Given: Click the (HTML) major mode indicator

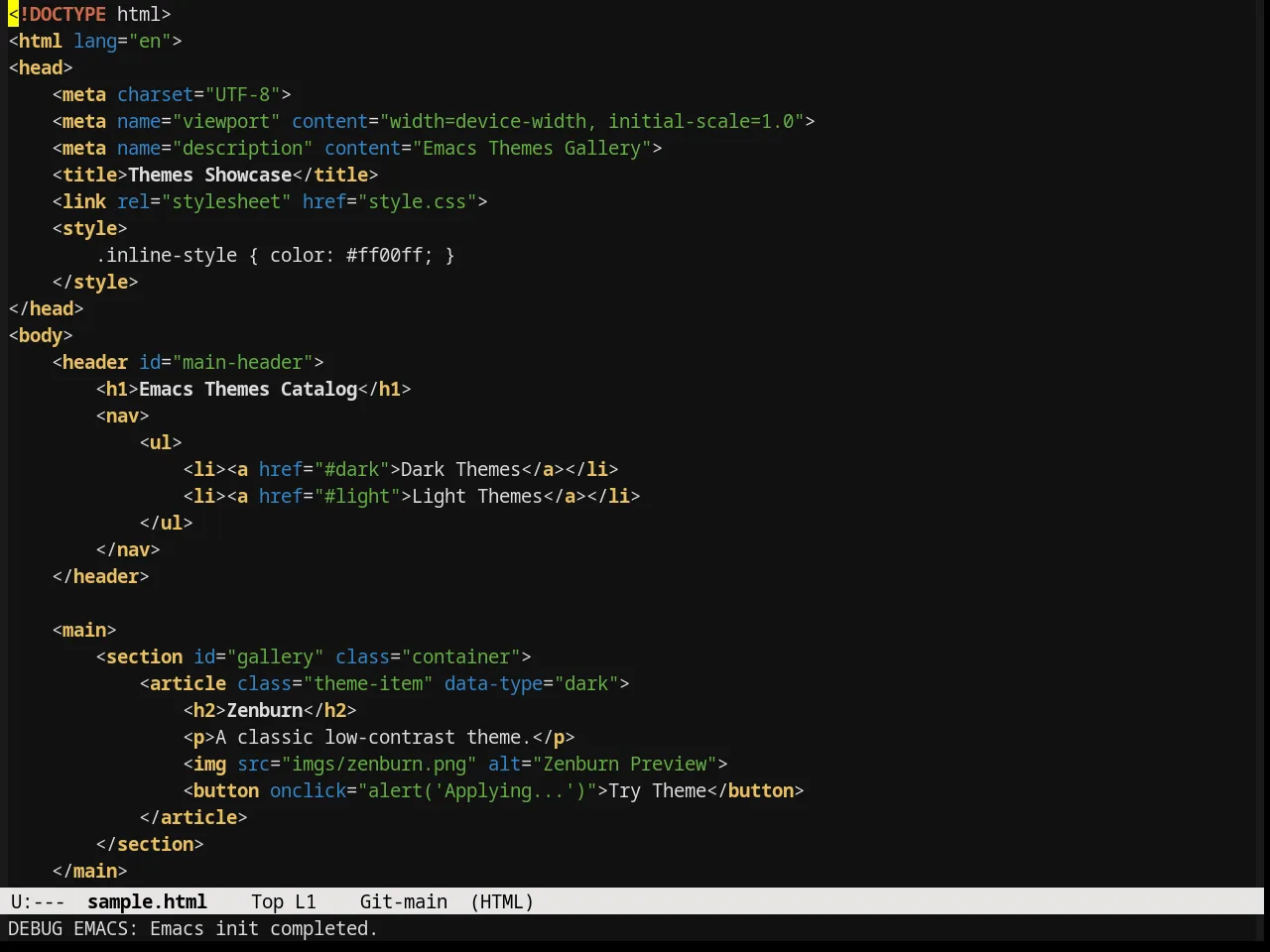Looking at the screenshot, I should tap(502, 901).
